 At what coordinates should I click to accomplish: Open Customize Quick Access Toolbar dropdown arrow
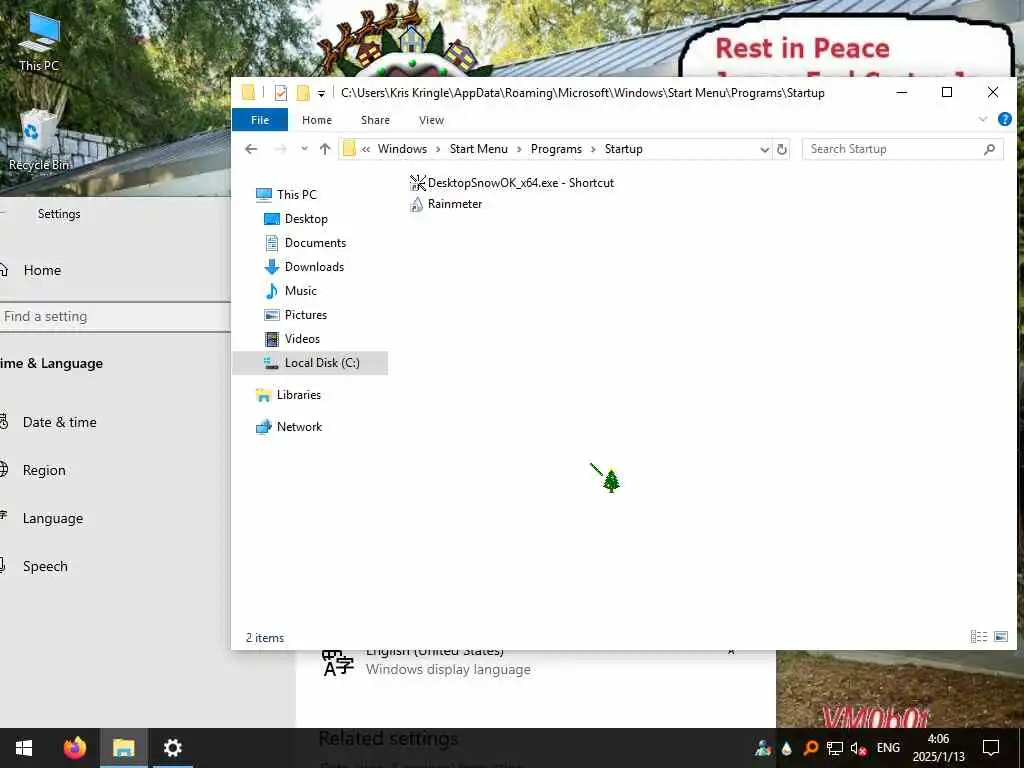point(321,93)
